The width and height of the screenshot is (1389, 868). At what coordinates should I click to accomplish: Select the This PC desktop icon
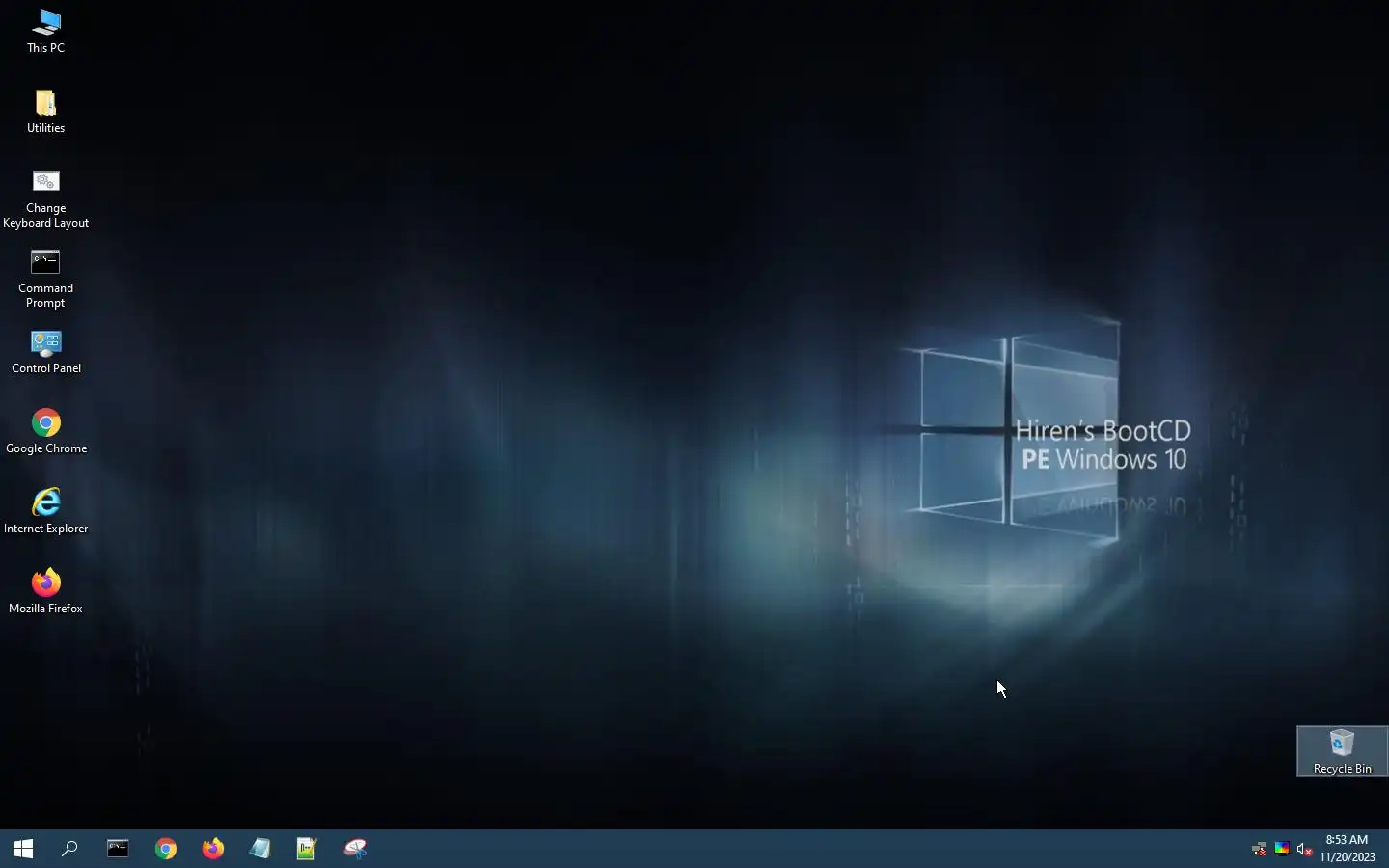tap(45, 32)
